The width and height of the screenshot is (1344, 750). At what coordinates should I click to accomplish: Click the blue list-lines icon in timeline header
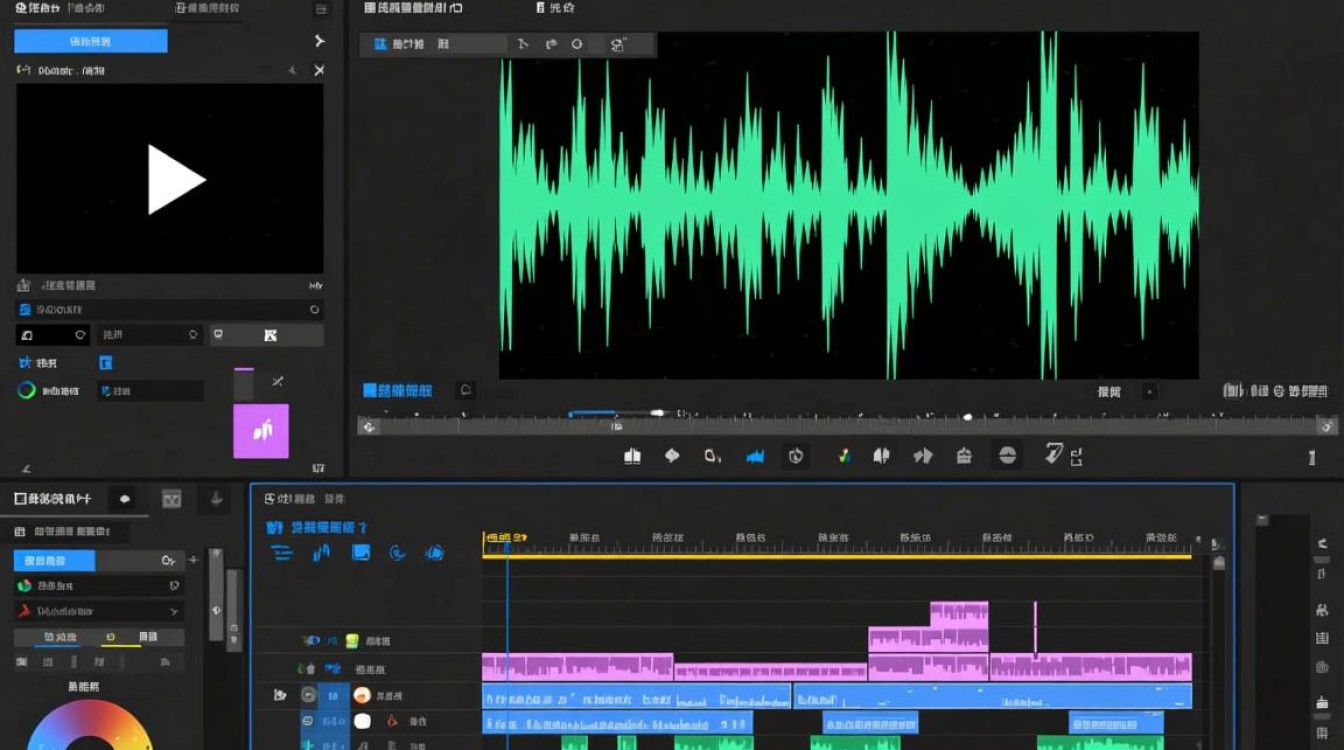click(283, 553)
